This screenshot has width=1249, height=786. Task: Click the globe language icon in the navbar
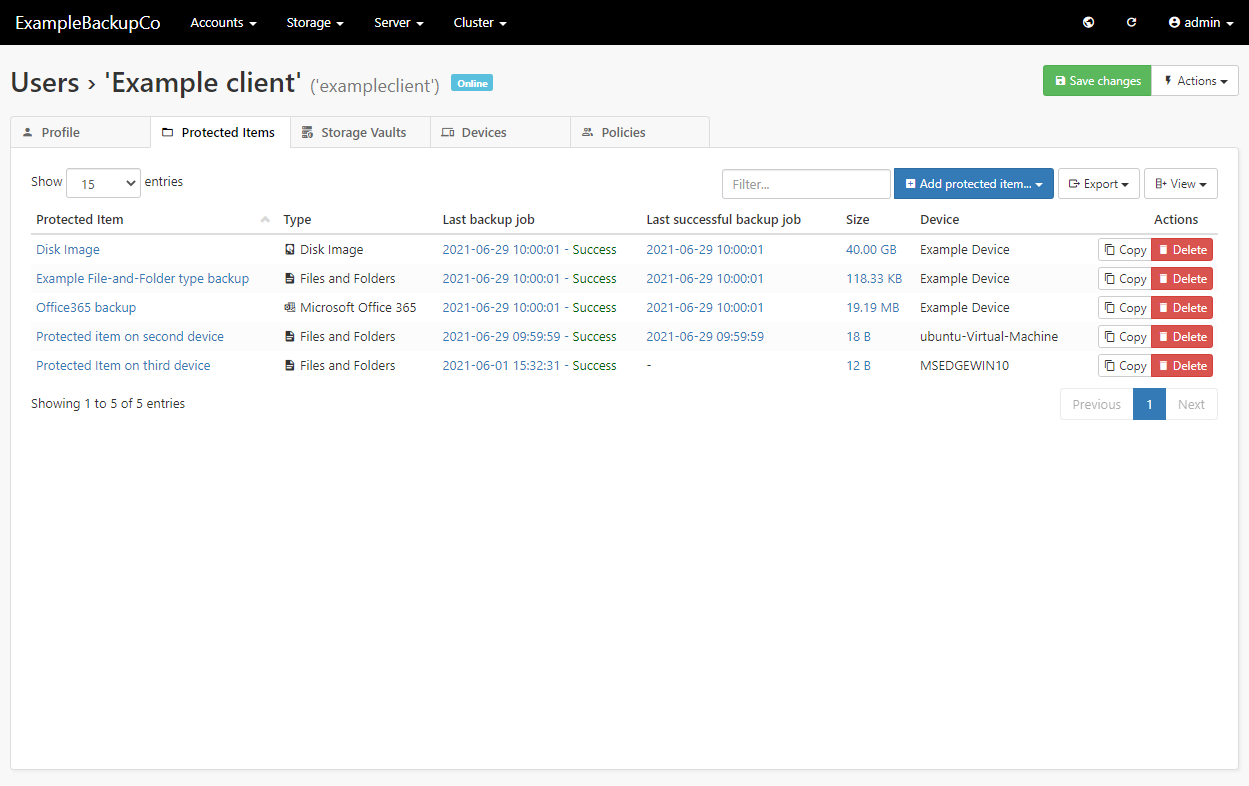click(x=1088, y=22)
